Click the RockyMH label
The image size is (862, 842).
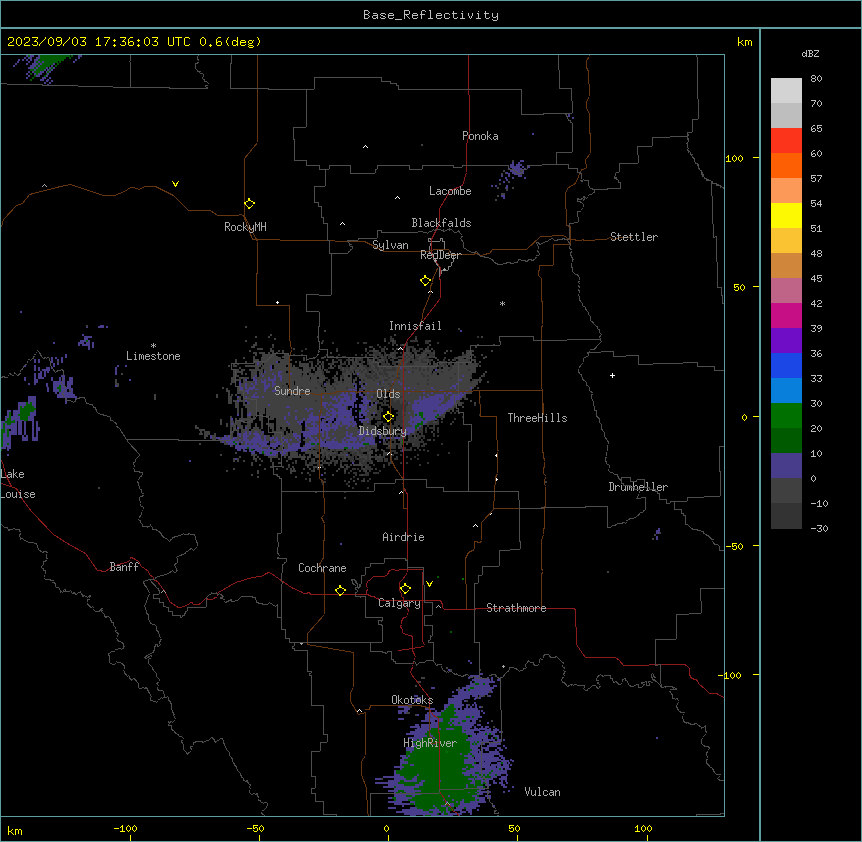245,227
